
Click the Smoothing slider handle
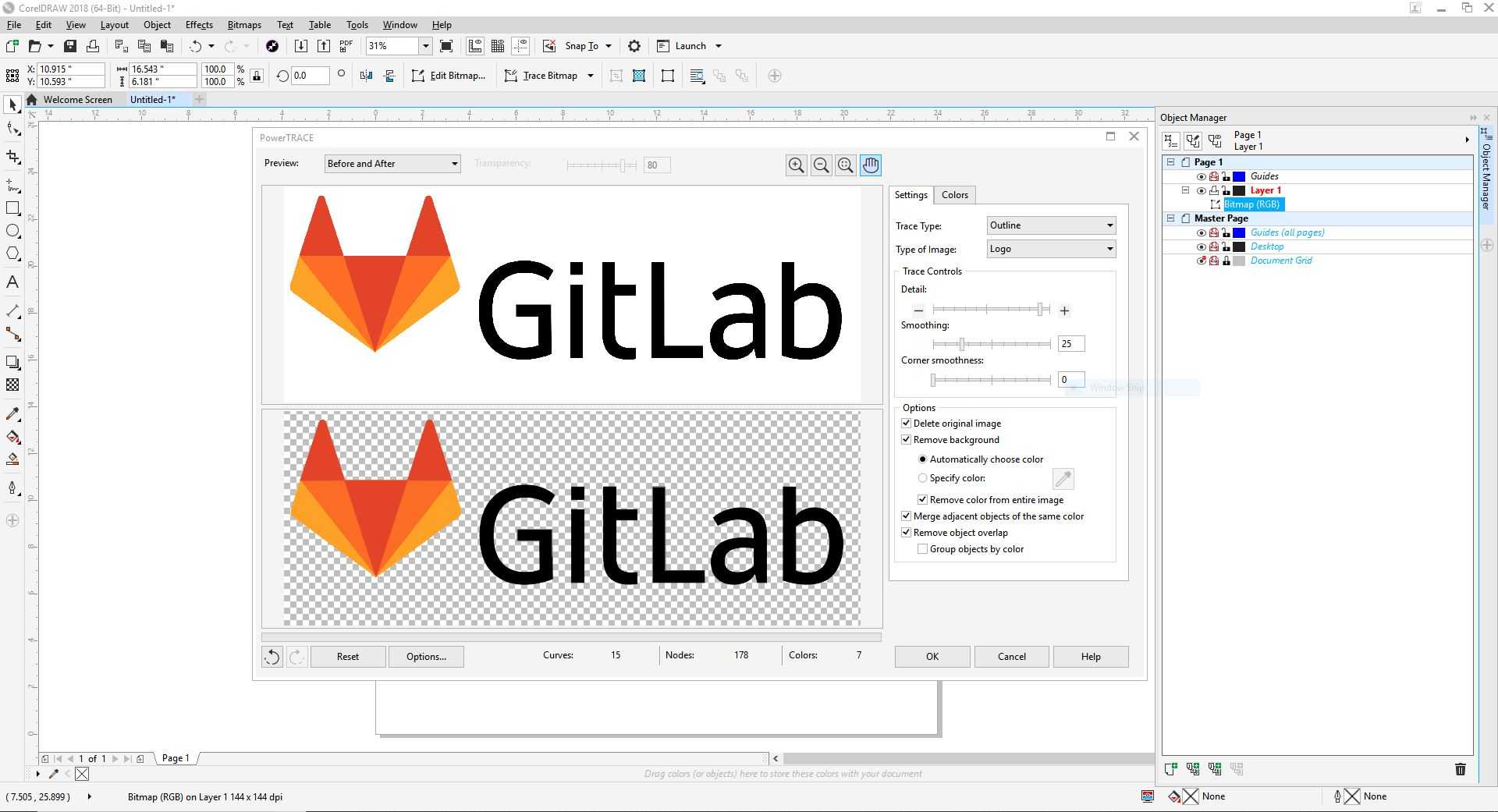tap(962, 344)
